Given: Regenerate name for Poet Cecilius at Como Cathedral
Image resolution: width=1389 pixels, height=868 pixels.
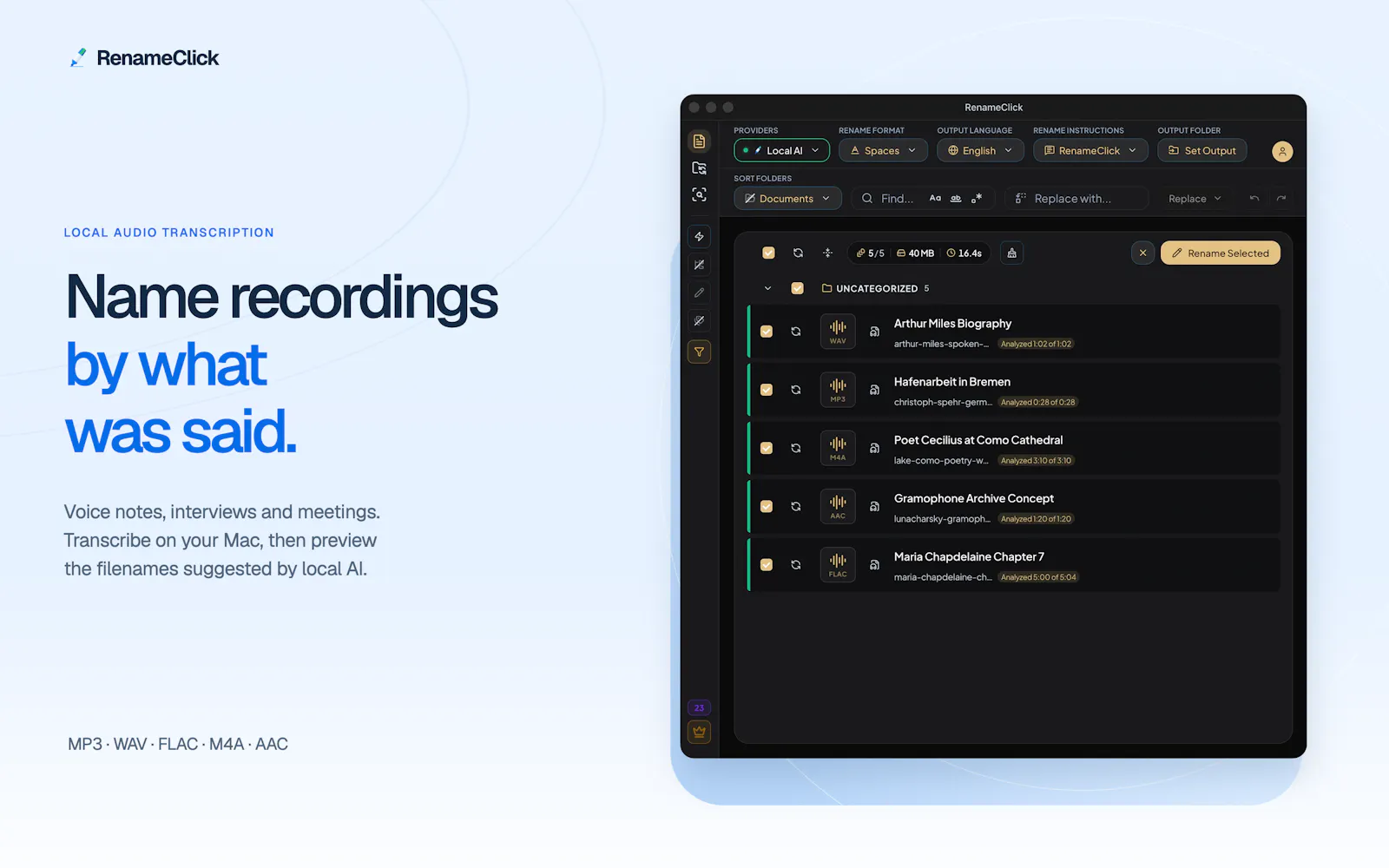Looking at the screenshot, I should tap(796, 448).
